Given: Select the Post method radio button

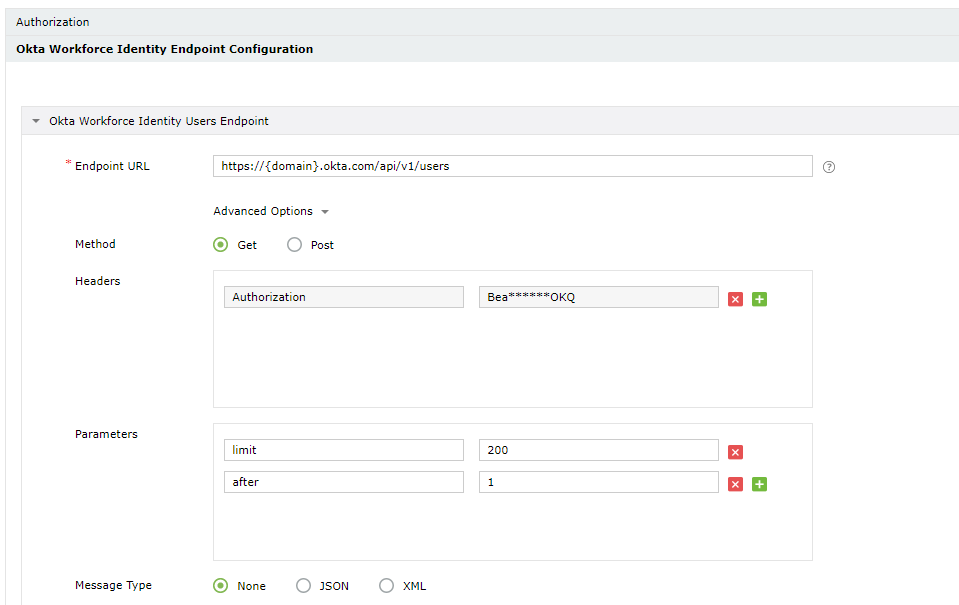Looking at the screenshot, I should pyautogui.click(x=295, y=245).
